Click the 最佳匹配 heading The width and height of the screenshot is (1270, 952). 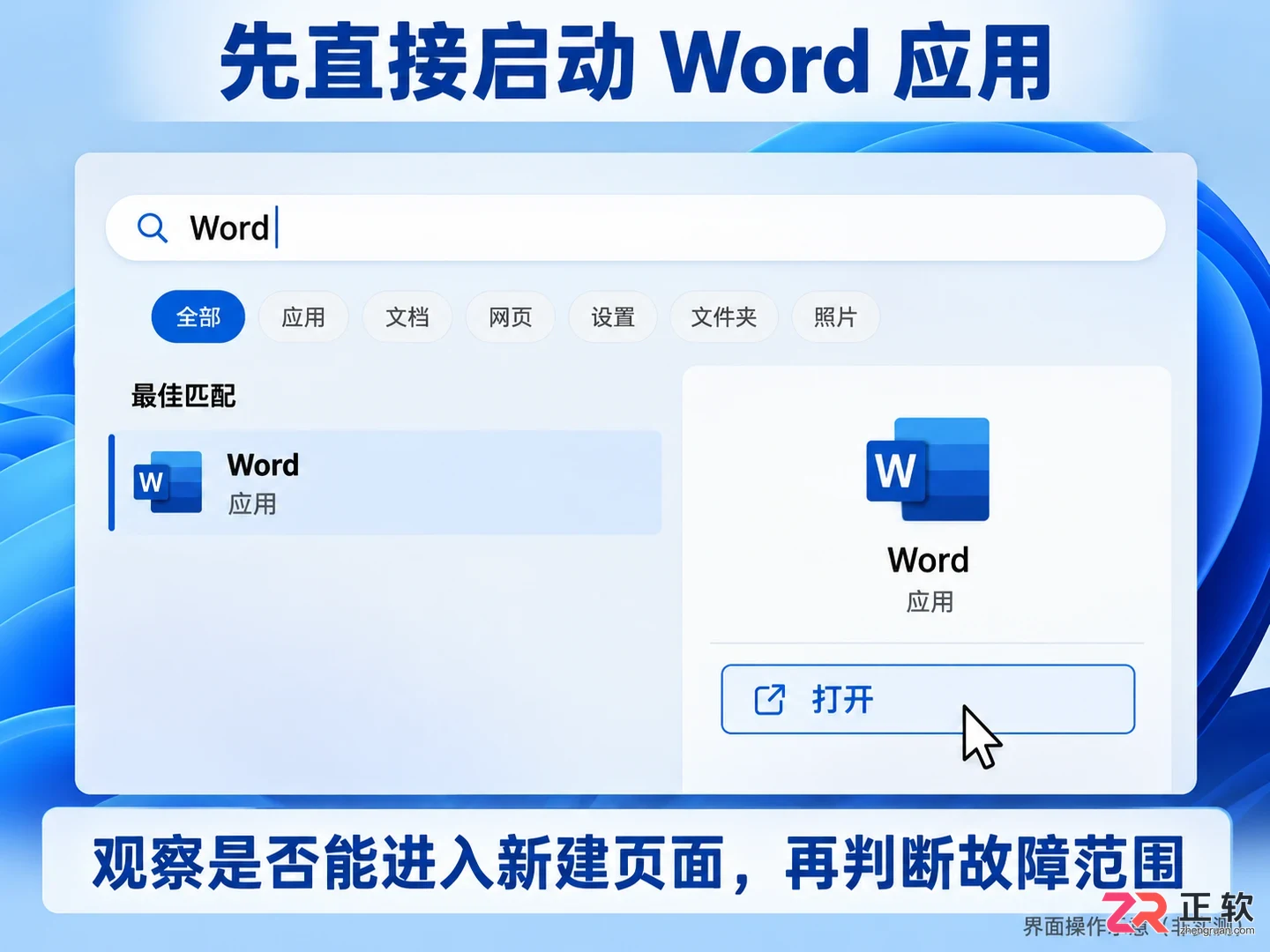coord(183,396)
